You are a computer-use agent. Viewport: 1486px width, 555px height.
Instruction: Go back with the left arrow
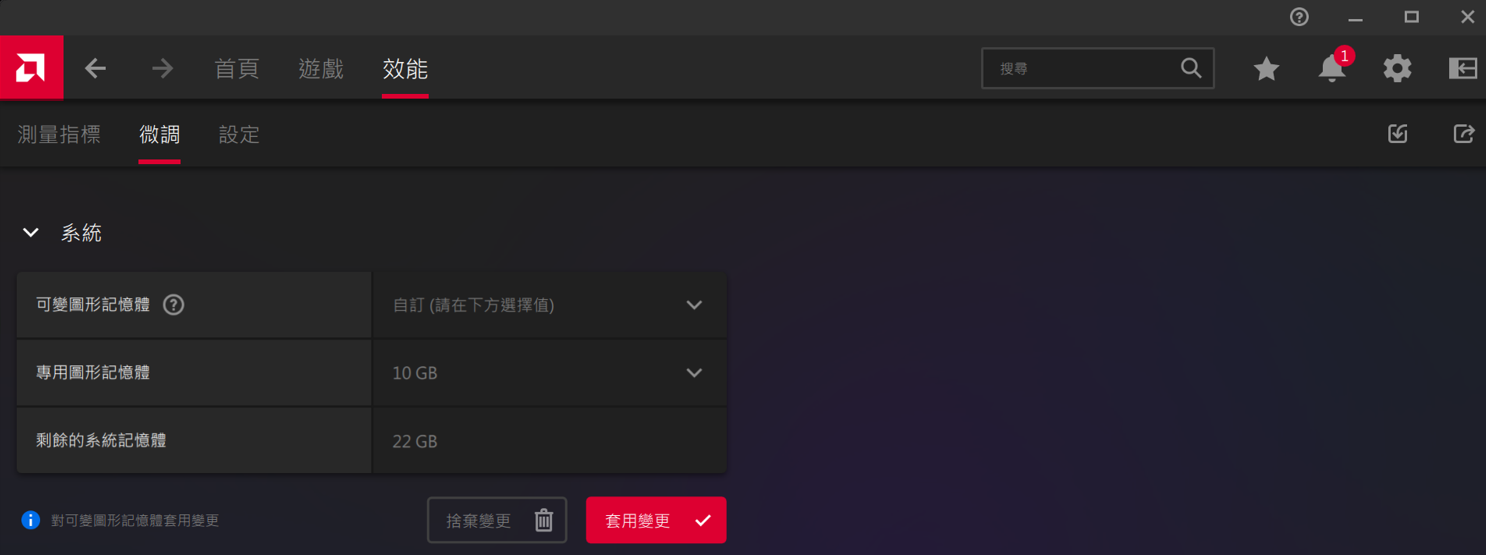95,68
